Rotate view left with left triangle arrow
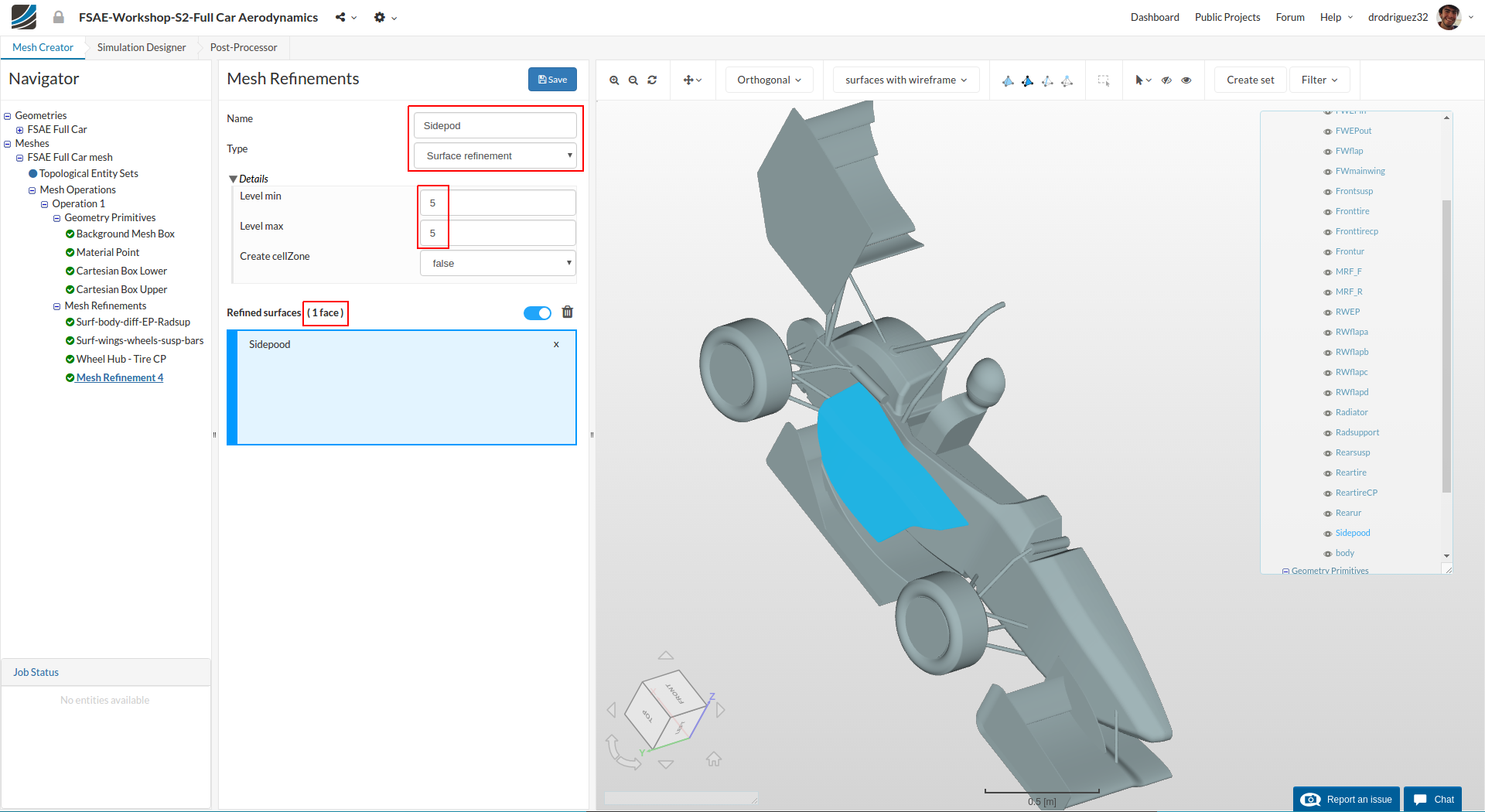Image resolution: width=1485 pixels, height=812 pixels. pyautogui.click(x=612, y=710)
